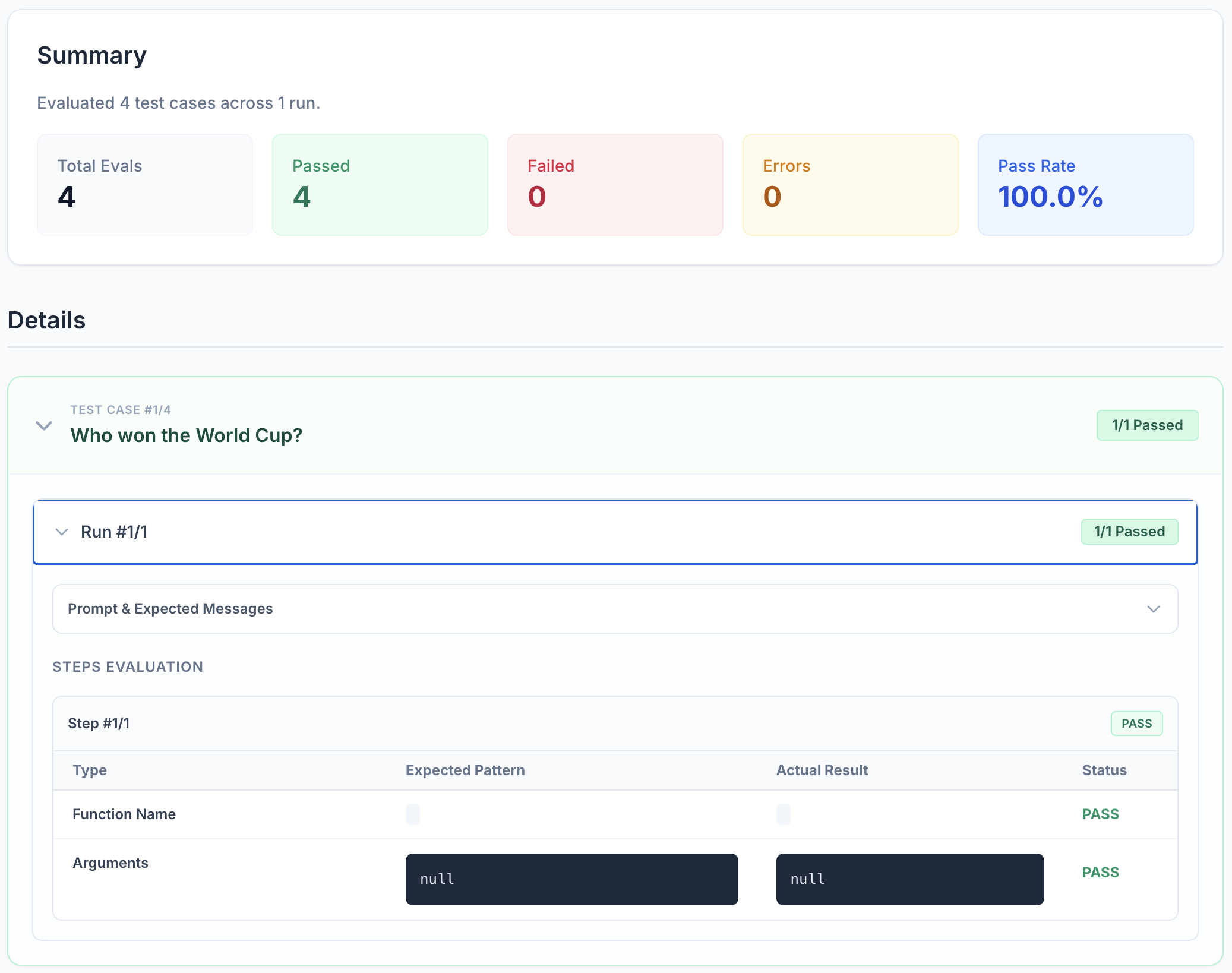Click the Pass Rate 100.0% card
1232x973 pixels.
pyautogui.click(x=1086, y=185)
